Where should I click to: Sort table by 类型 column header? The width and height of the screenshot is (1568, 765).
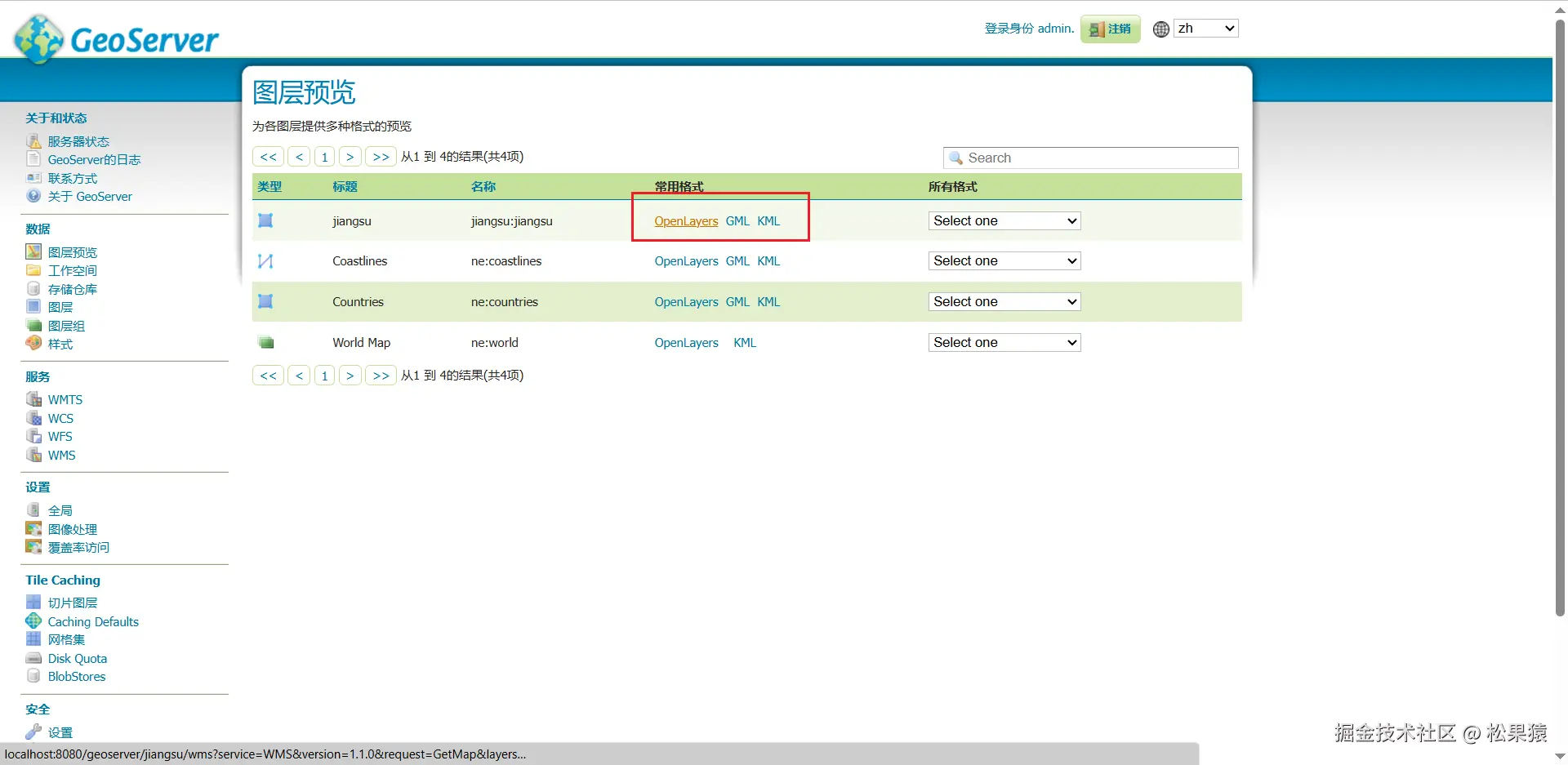point(269,187)
